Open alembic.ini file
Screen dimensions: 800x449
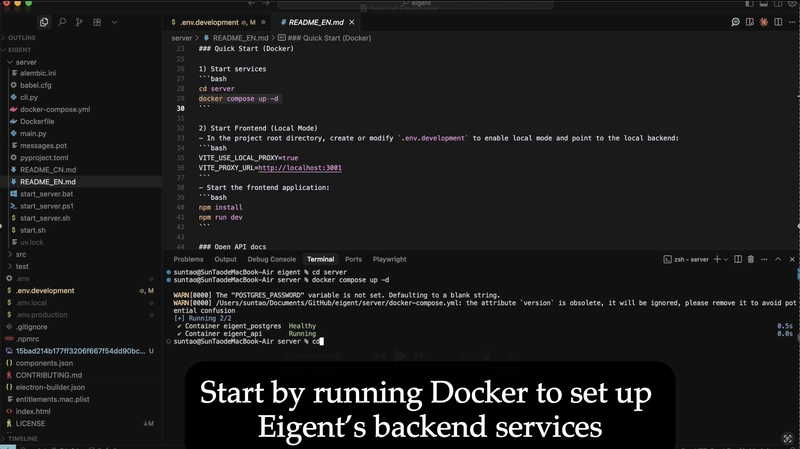coord(38,73)
